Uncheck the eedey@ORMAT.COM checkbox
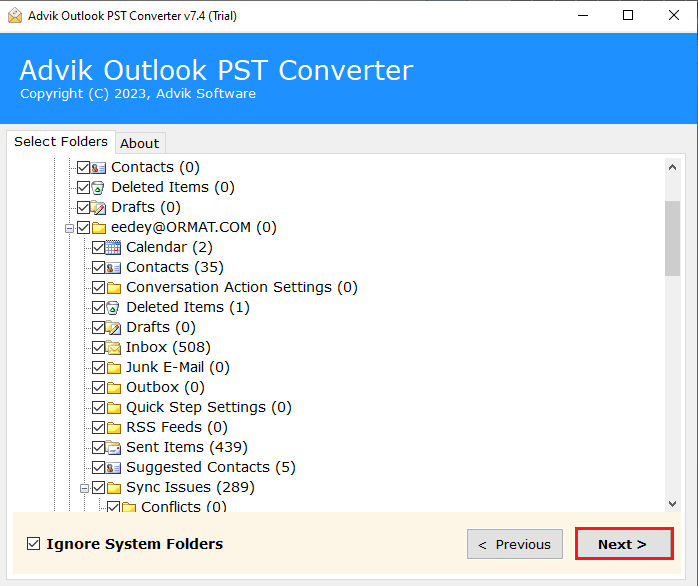This screenshot has width=698, height=586. tap(83, 228)
